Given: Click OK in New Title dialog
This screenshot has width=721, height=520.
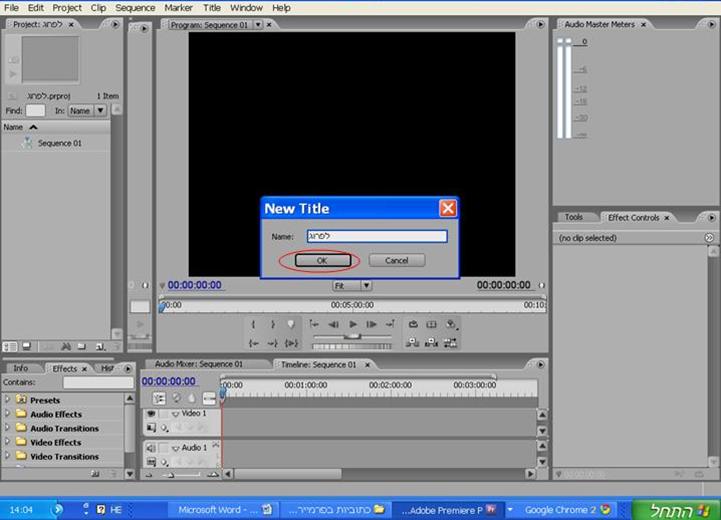Looking at the screenshot, I should coord(322,260).
